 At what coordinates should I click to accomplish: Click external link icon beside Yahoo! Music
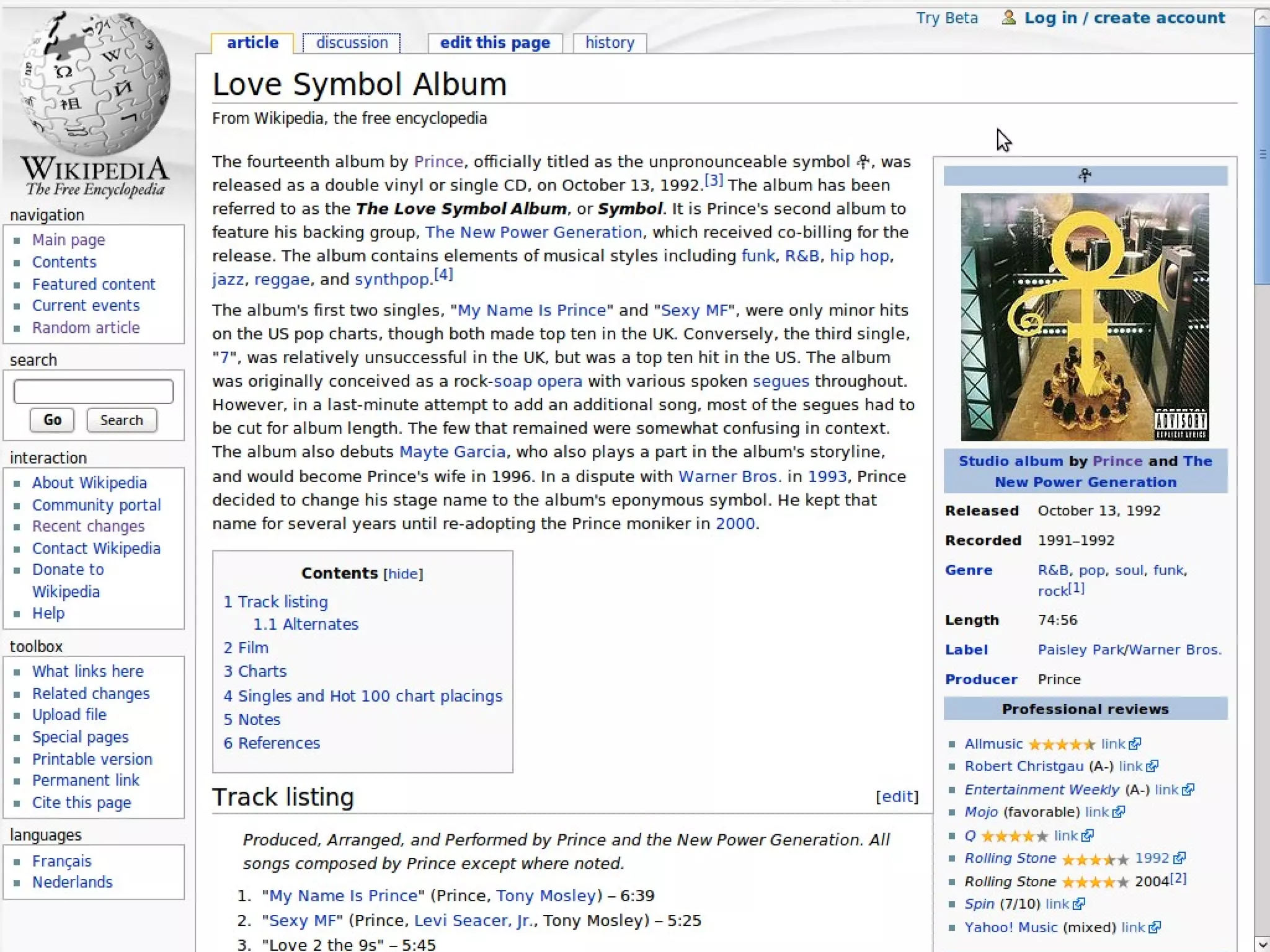[1155, 928]
